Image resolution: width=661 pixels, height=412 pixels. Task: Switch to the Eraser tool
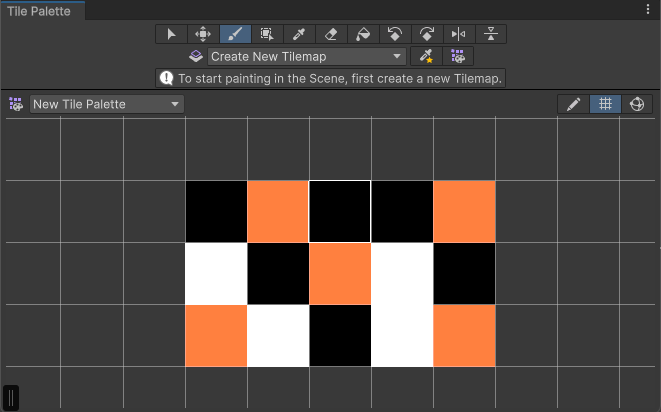tap(331, 34)
